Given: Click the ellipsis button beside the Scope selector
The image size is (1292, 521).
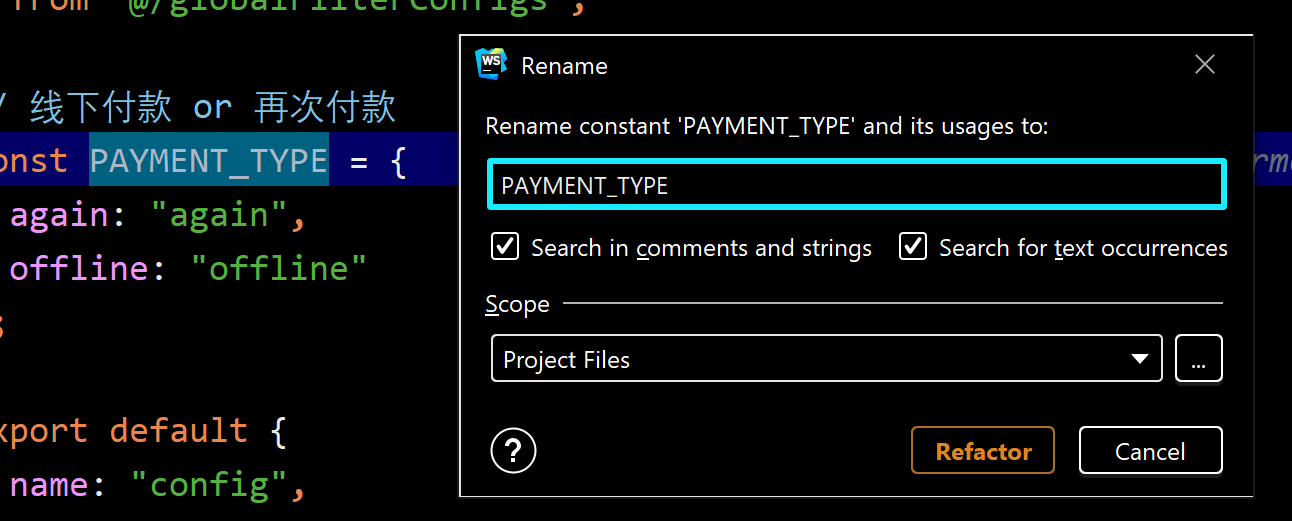Looking at the screenshot, I should [x=1198, y=359].
